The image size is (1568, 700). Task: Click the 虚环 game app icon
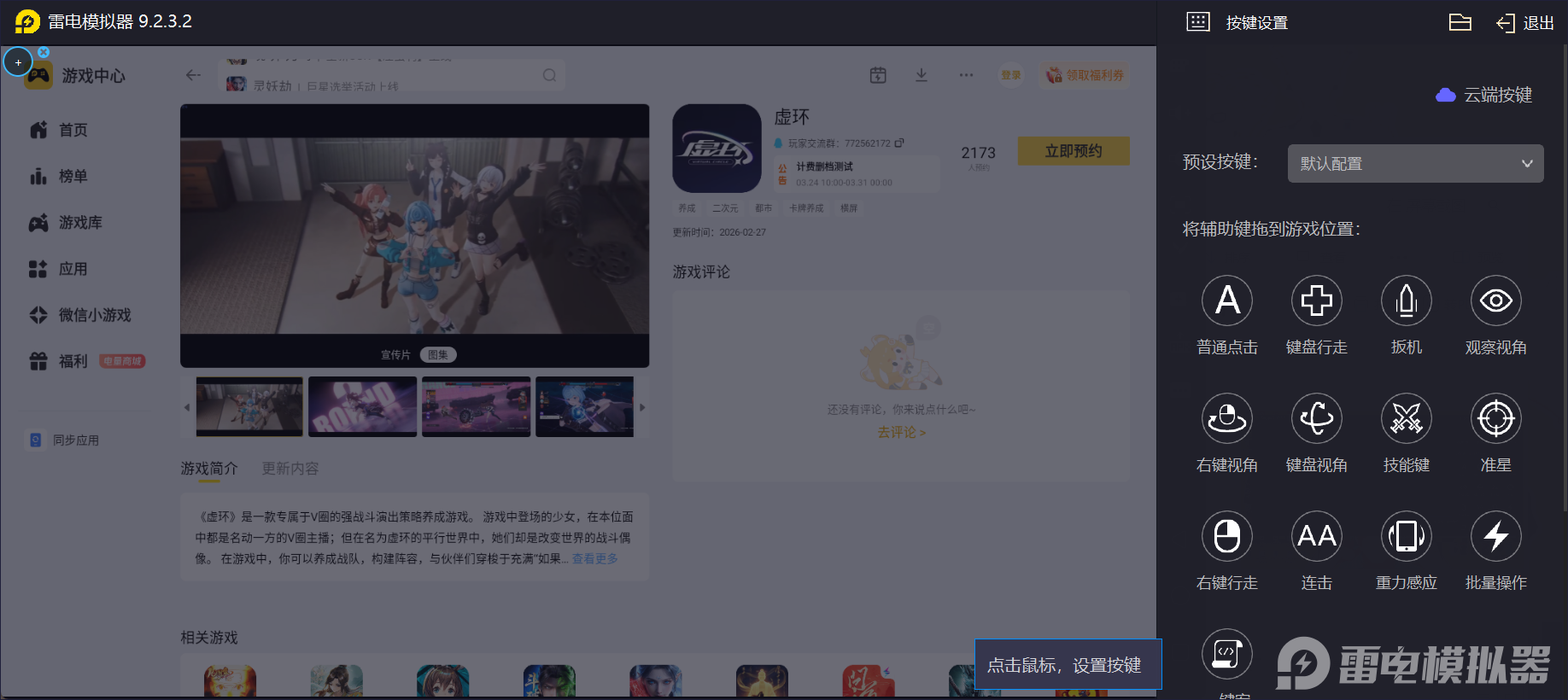pyautogui.click(x=717, y=149)
